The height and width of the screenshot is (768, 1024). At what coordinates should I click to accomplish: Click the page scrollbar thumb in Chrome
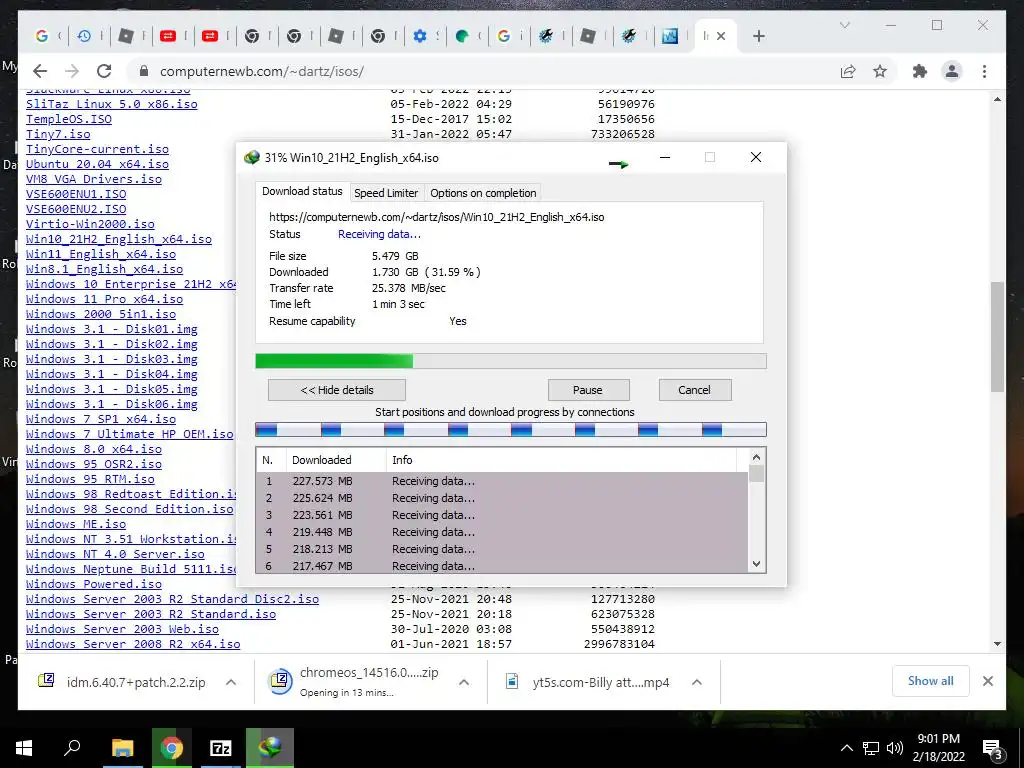(x=997, y=336)
